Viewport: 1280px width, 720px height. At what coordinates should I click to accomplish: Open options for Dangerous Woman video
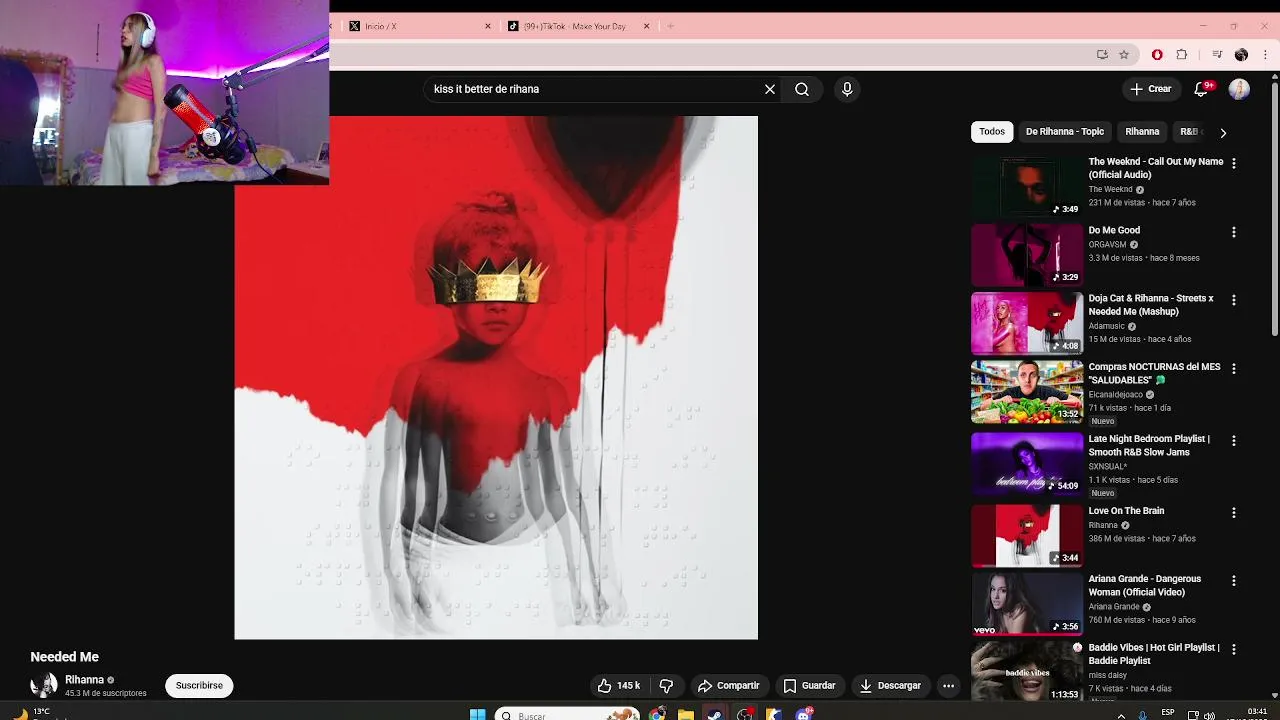1233,580
